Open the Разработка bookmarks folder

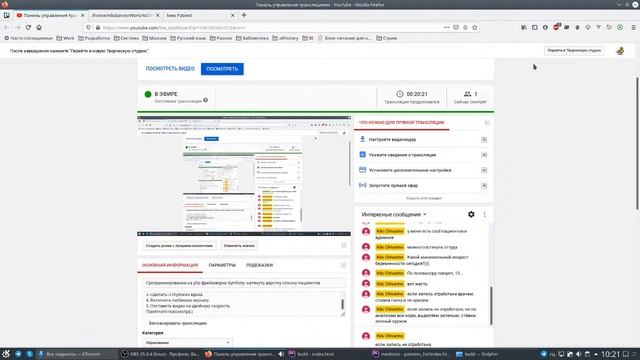[94, 38]
